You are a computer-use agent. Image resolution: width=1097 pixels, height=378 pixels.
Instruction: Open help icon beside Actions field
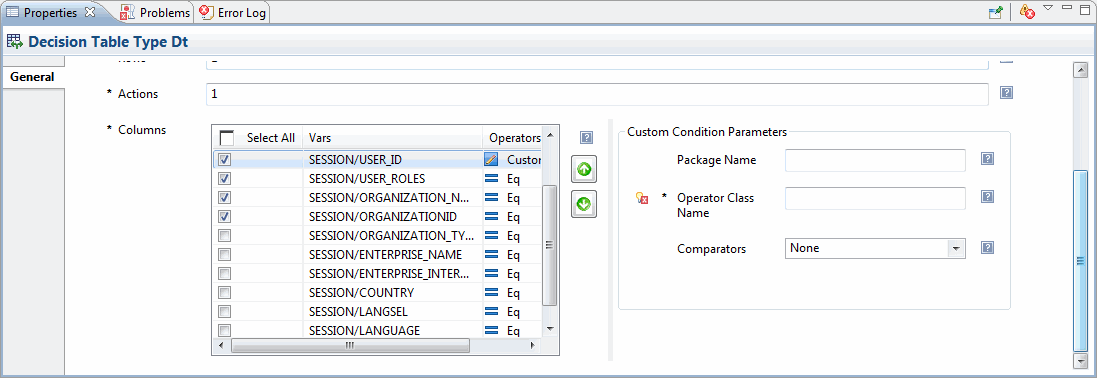[1007, 93]
